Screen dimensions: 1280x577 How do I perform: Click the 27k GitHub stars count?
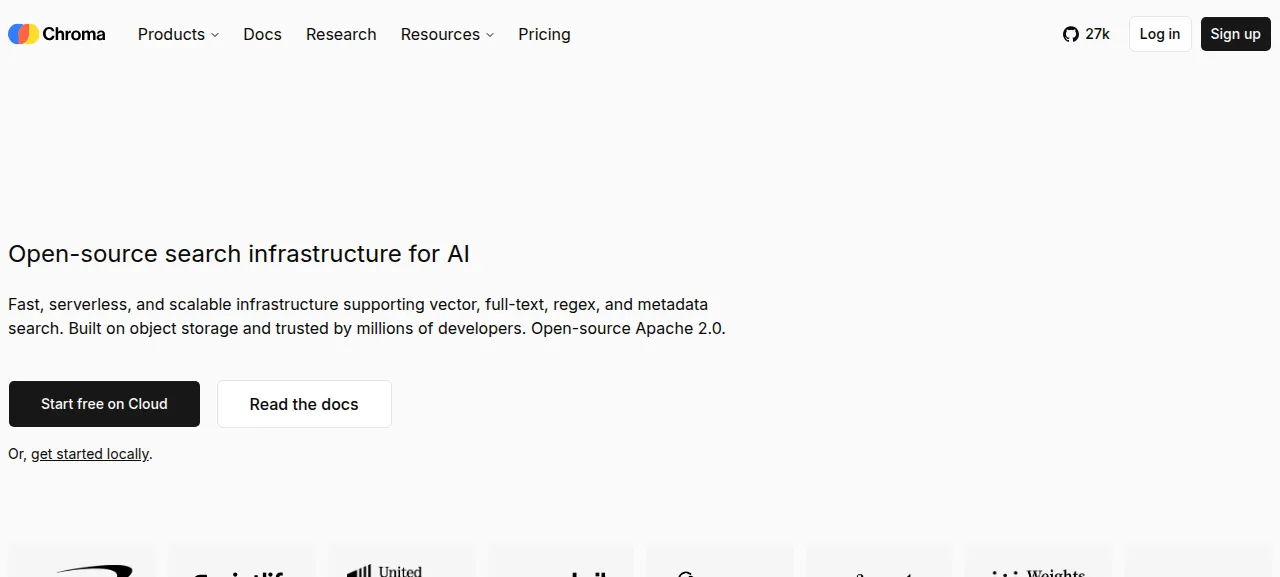(x=1097, y=34)
